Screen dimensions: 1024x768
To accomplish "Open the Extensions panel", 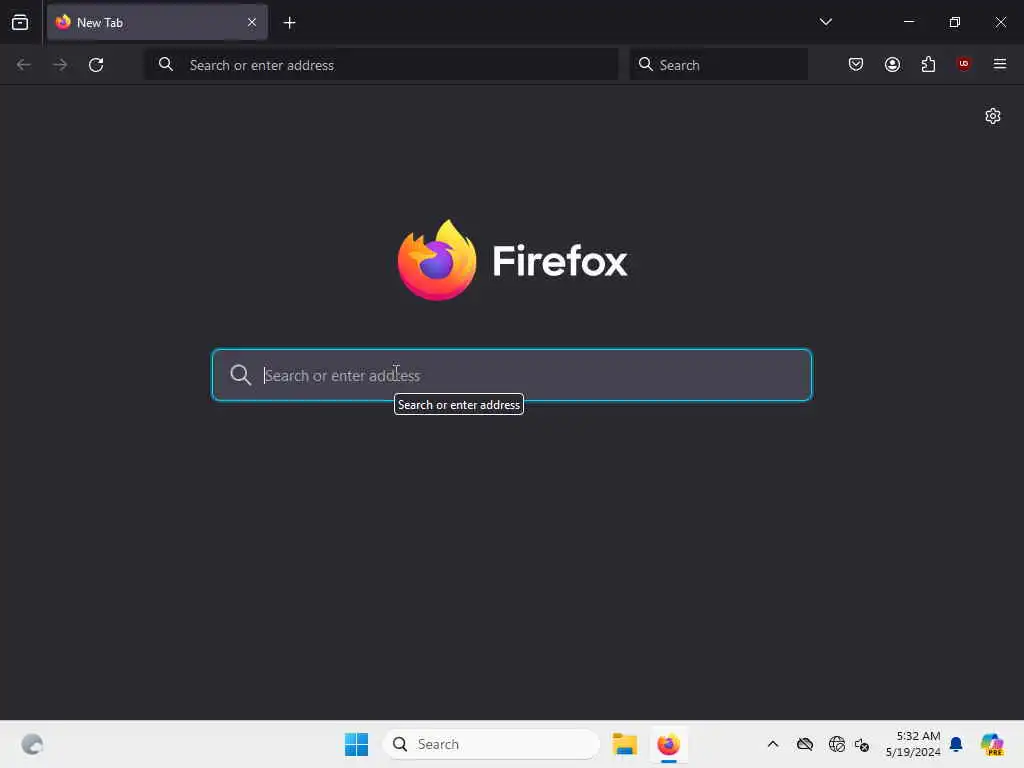I will 928,64.
